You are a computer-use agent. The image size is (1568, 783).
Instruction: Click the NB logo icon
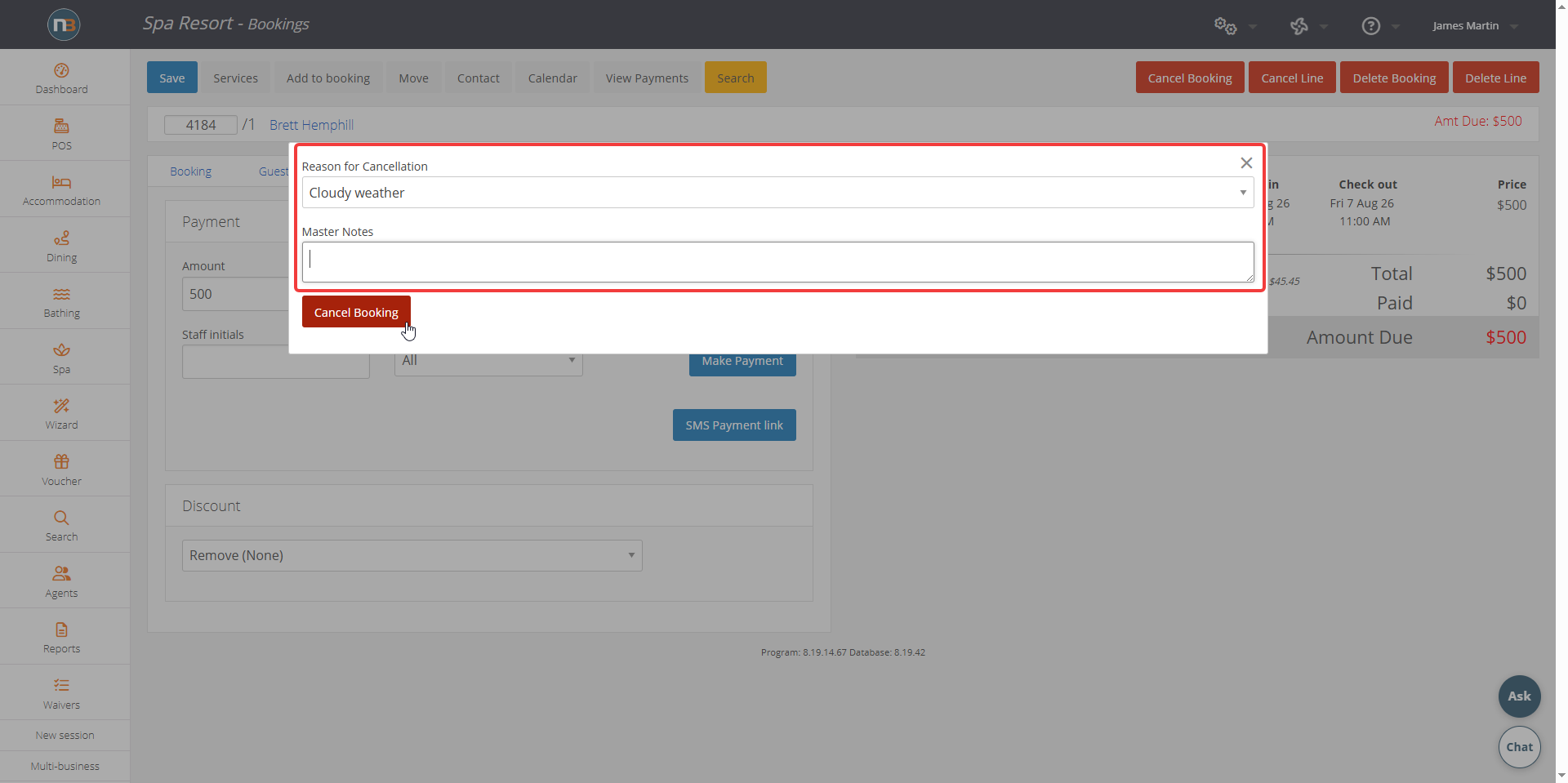[x=64, y=24]
